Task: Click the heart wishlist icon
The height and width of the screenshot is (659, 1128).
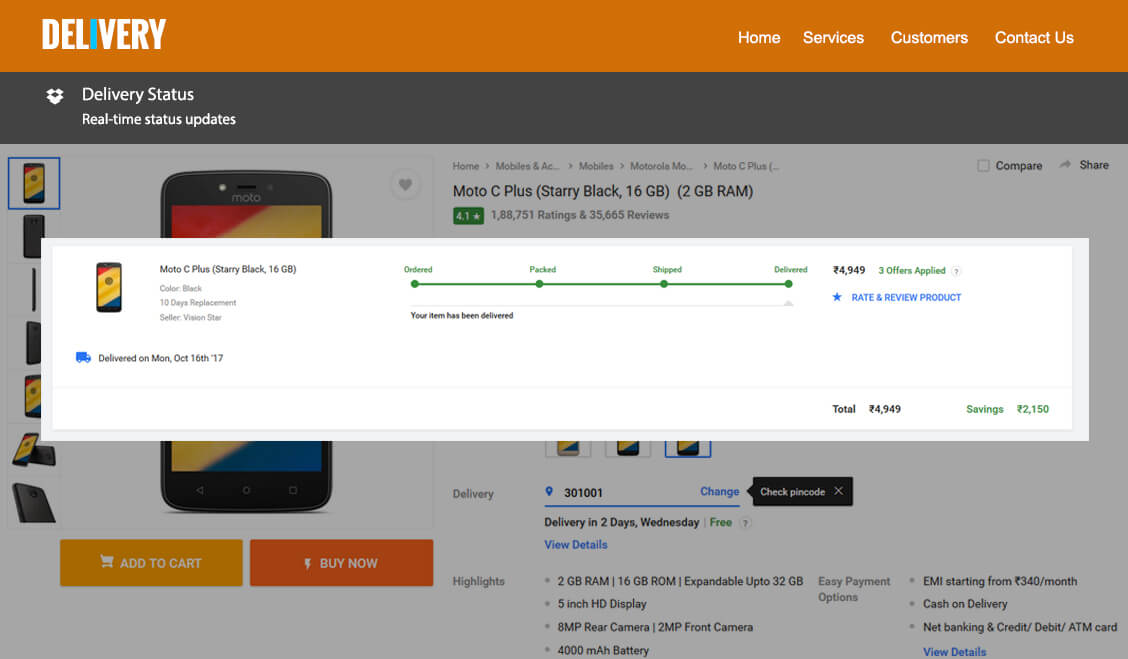Action: pyautogui.click(x=405, y=184)
